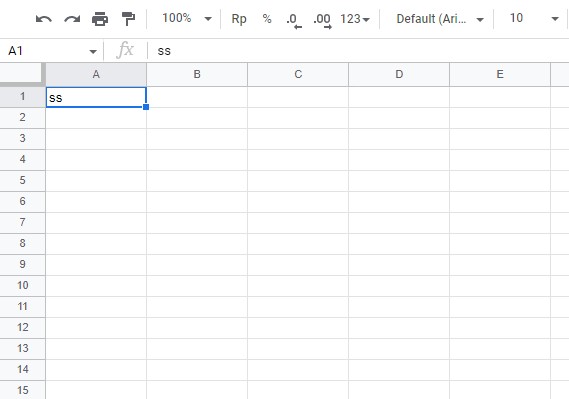The image size is (569, 399).
Task: Select row 5 header
Action: pyautogui.click(x=22, y=181)
